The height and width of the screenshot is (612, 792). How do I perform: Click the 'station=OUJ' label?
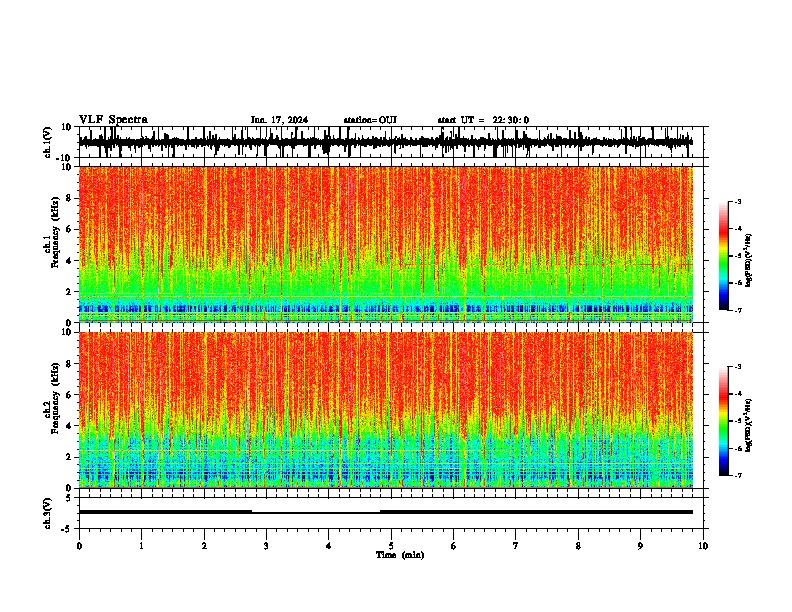click(x=370, y=120)
